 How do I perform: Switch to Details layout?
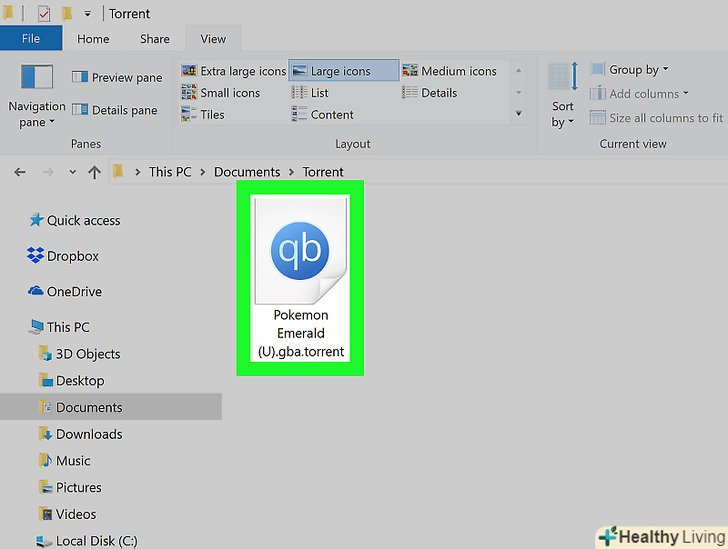pos(430,93)
